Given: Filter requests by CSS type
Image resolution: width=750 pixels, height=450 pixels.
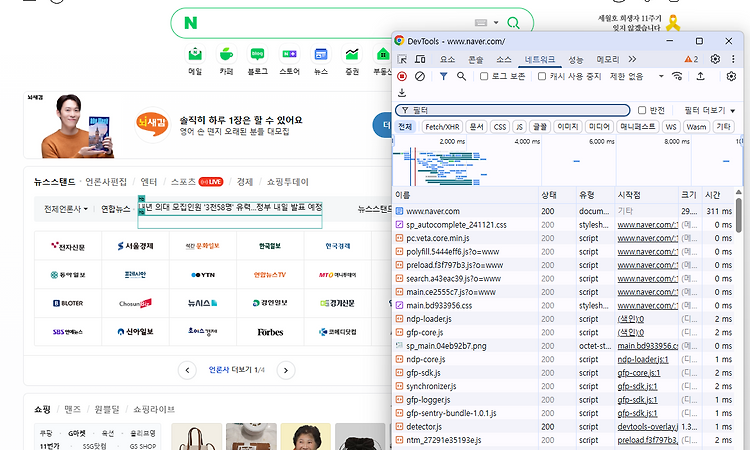Looking at the screenshot, I should pos(500,127).
